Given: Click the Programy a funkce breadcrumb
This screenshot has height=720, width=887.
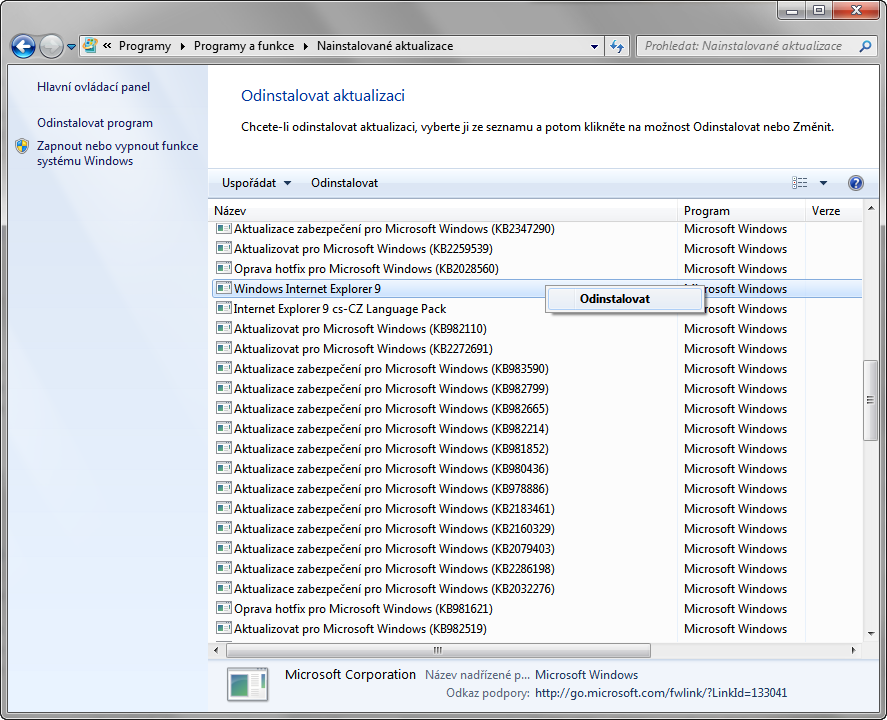Looking at the screenshot, I should [x=244, y=46].
